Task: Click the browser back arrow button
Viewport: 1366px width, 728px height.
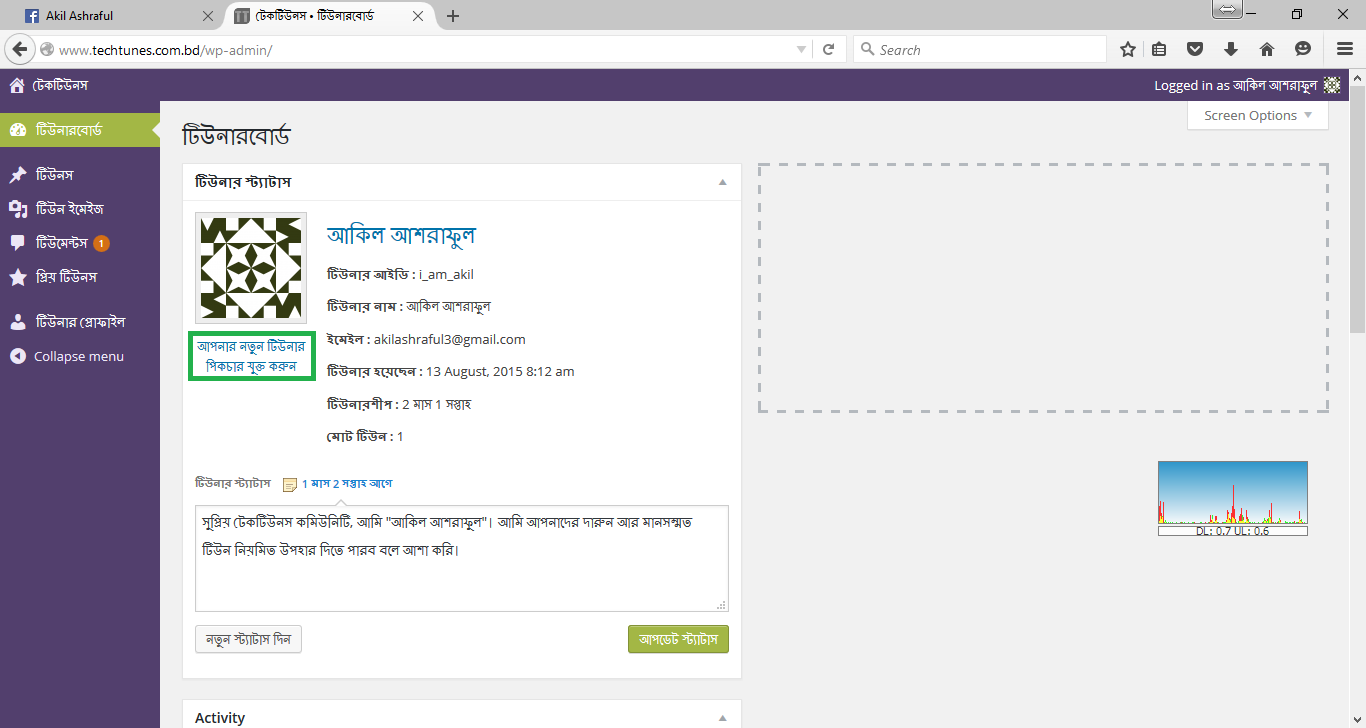Action: [x=18, y=49]
